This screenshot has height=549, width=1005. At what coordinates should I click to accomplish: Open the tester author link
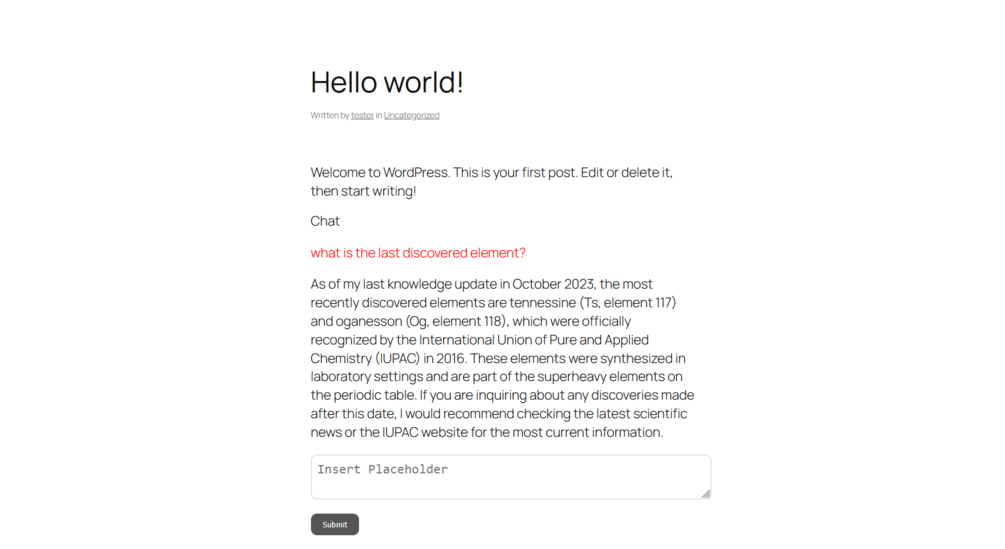pyautogui.click(x=362, y=116)
